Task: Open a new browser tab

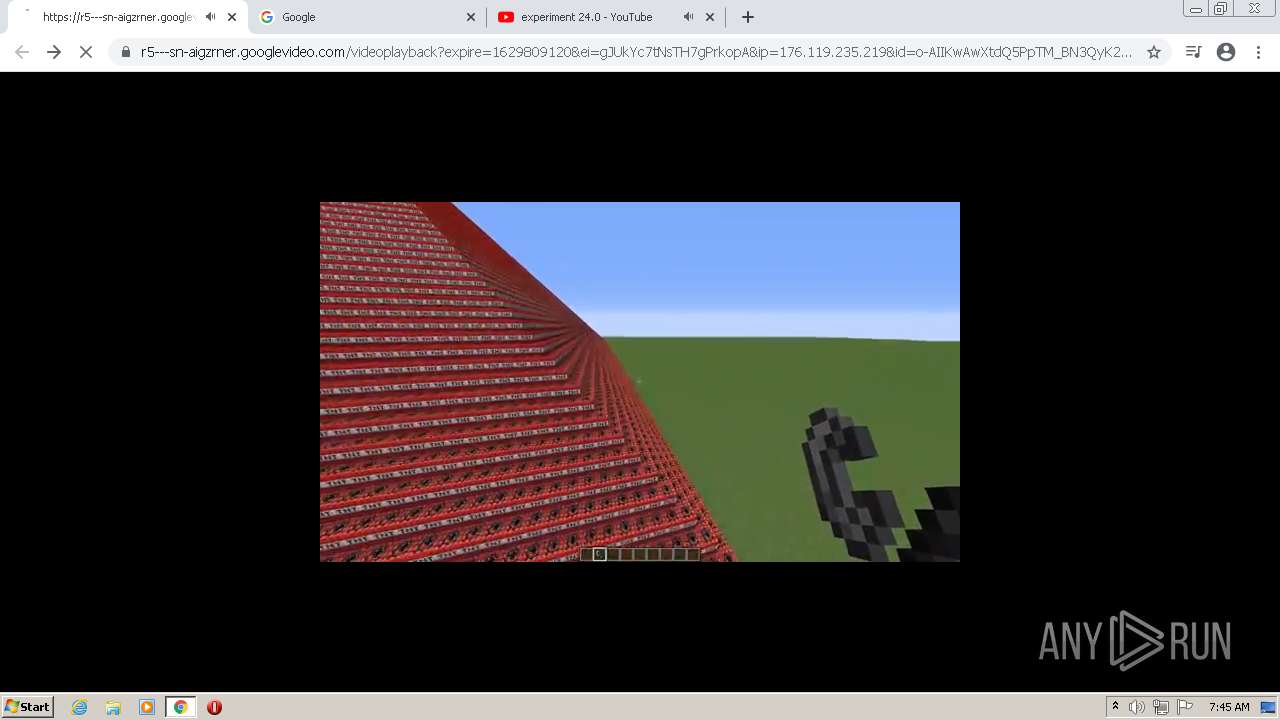Action: pos(748,17)
